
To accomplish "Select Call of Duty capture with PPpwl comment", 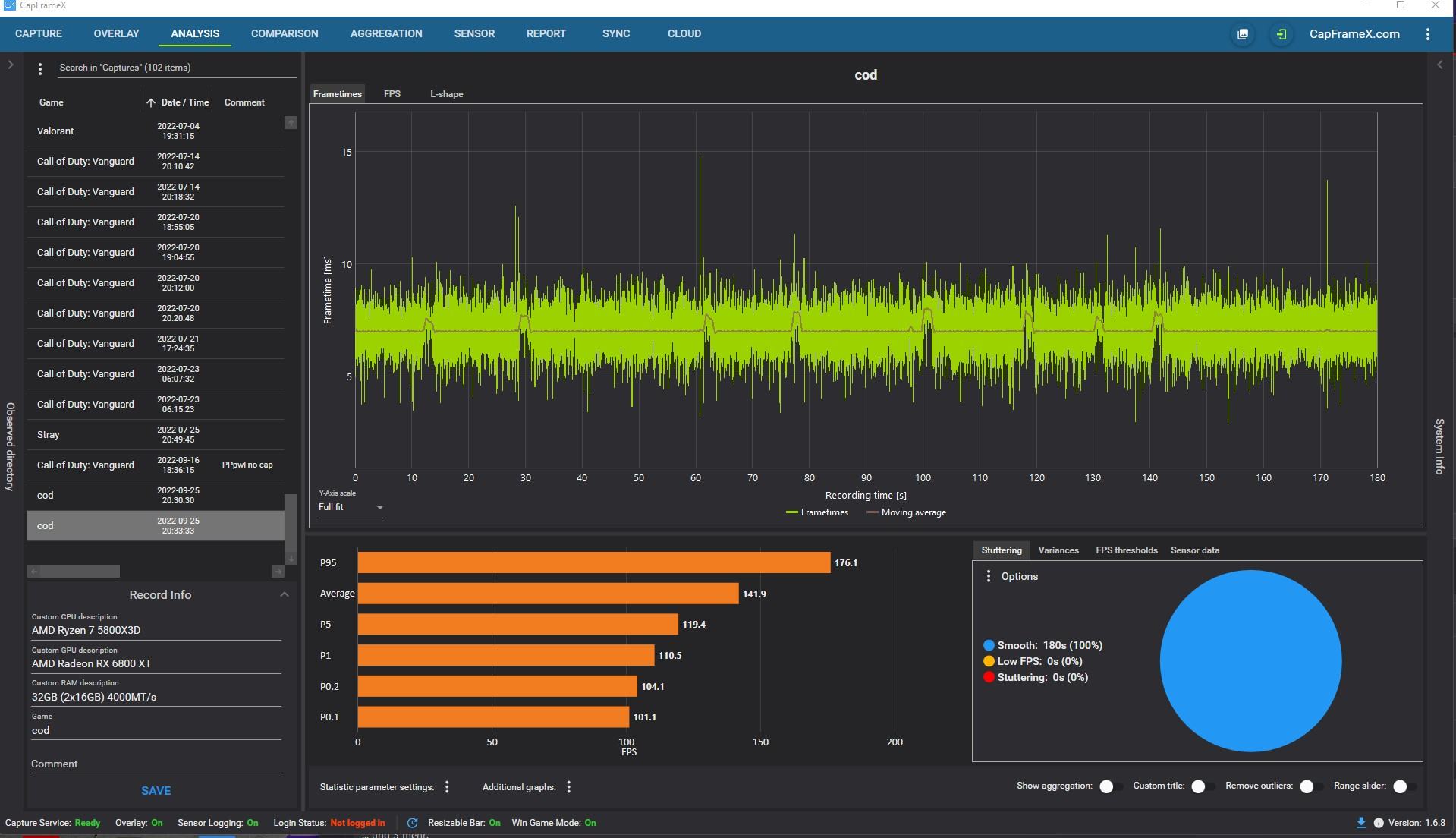I will coord(156,465).
